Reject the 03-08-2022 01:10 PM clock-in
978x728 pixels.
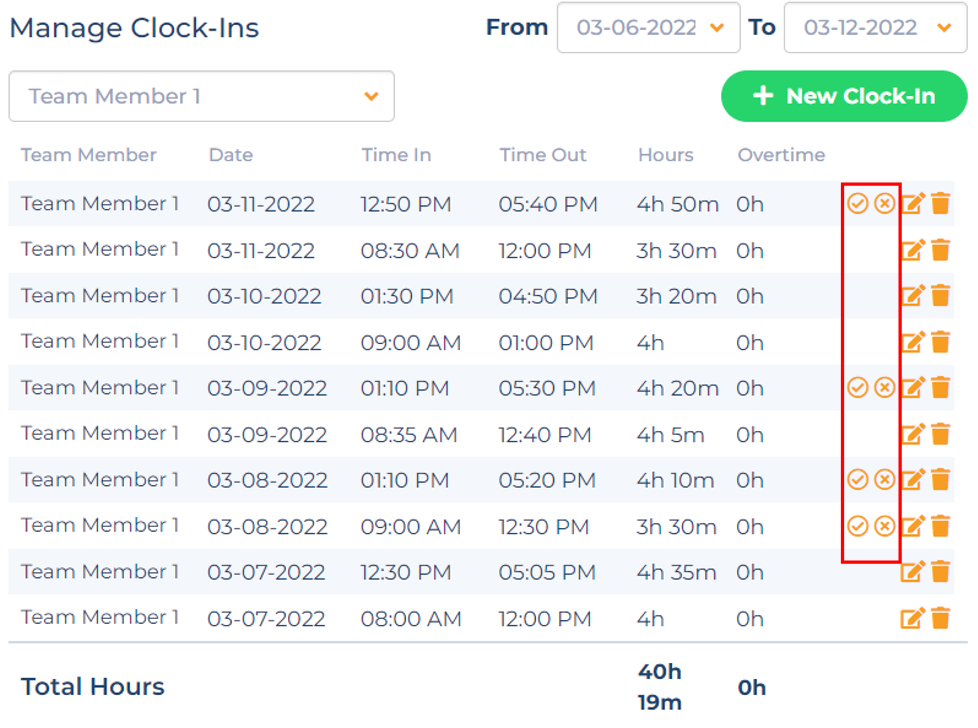884,480
